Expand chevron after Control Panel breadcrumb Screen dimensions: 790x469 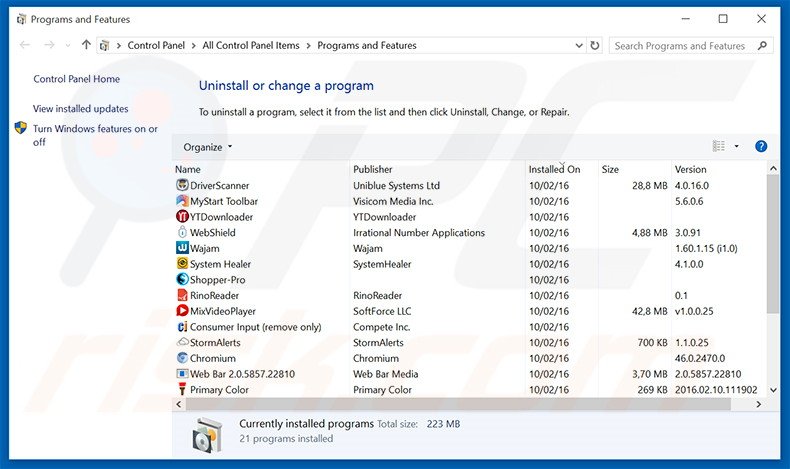coord(193,45)
